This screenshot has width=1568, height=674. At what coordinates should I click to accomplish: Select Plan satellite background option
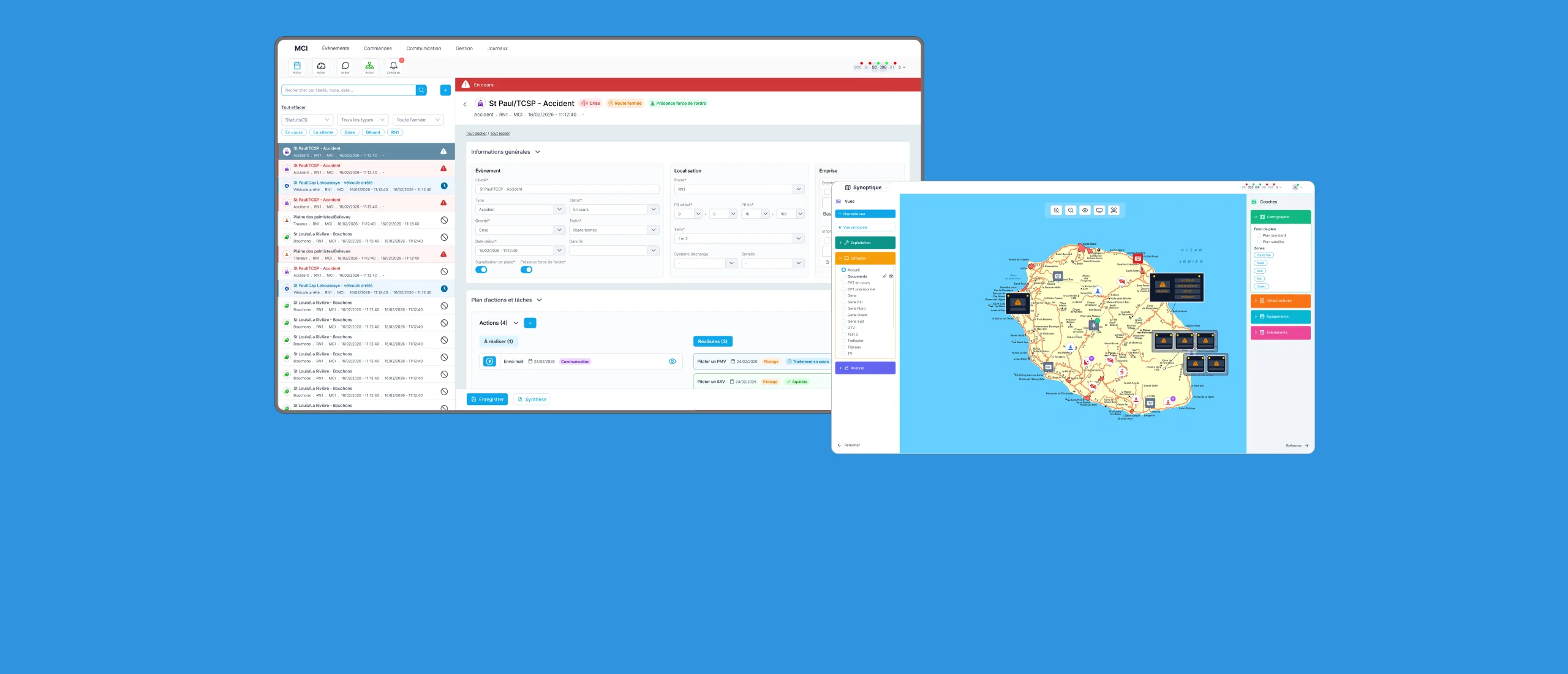(x=1259, y=242)
